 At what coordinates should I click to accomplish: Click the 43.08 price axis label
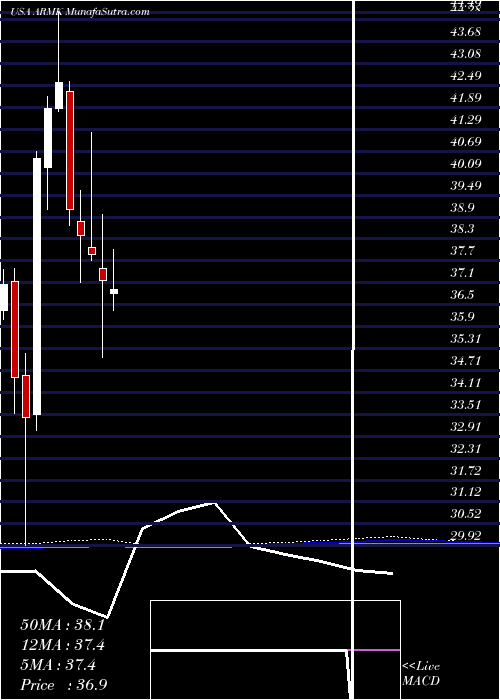coord(465,54)
